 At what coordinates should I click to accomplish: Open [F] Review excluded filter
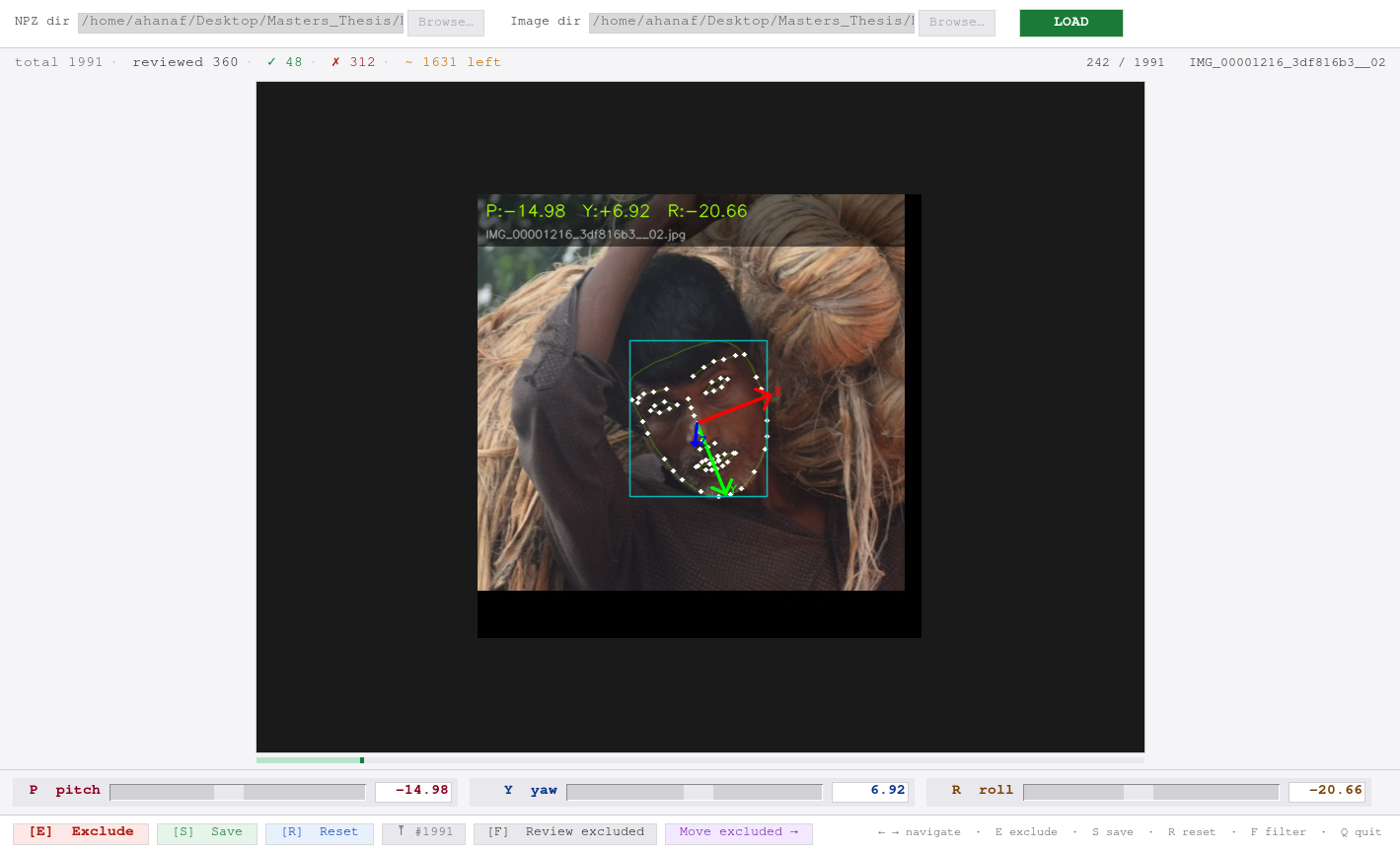[x=565, y=833]
